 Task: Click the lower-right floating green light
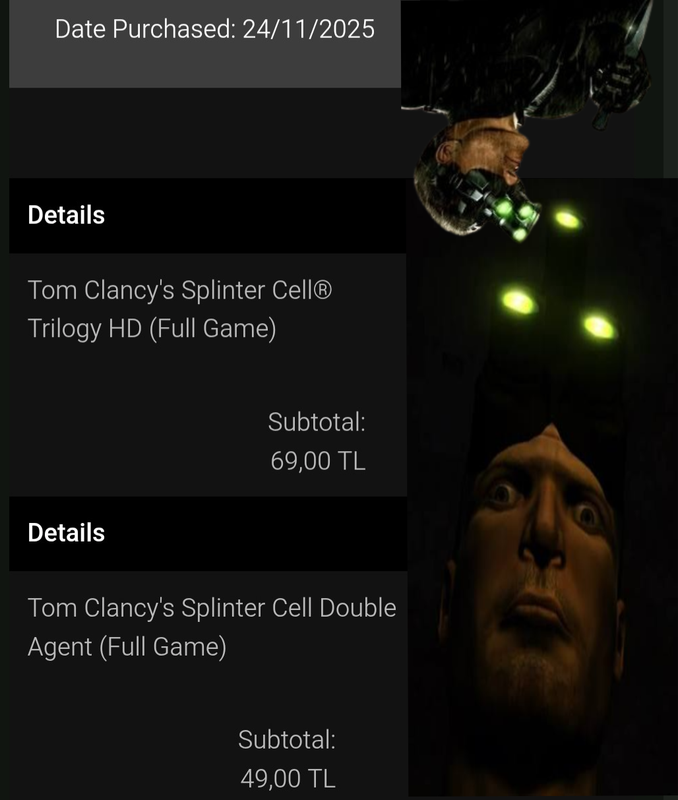pyautogui.click(x=599, y=327)
